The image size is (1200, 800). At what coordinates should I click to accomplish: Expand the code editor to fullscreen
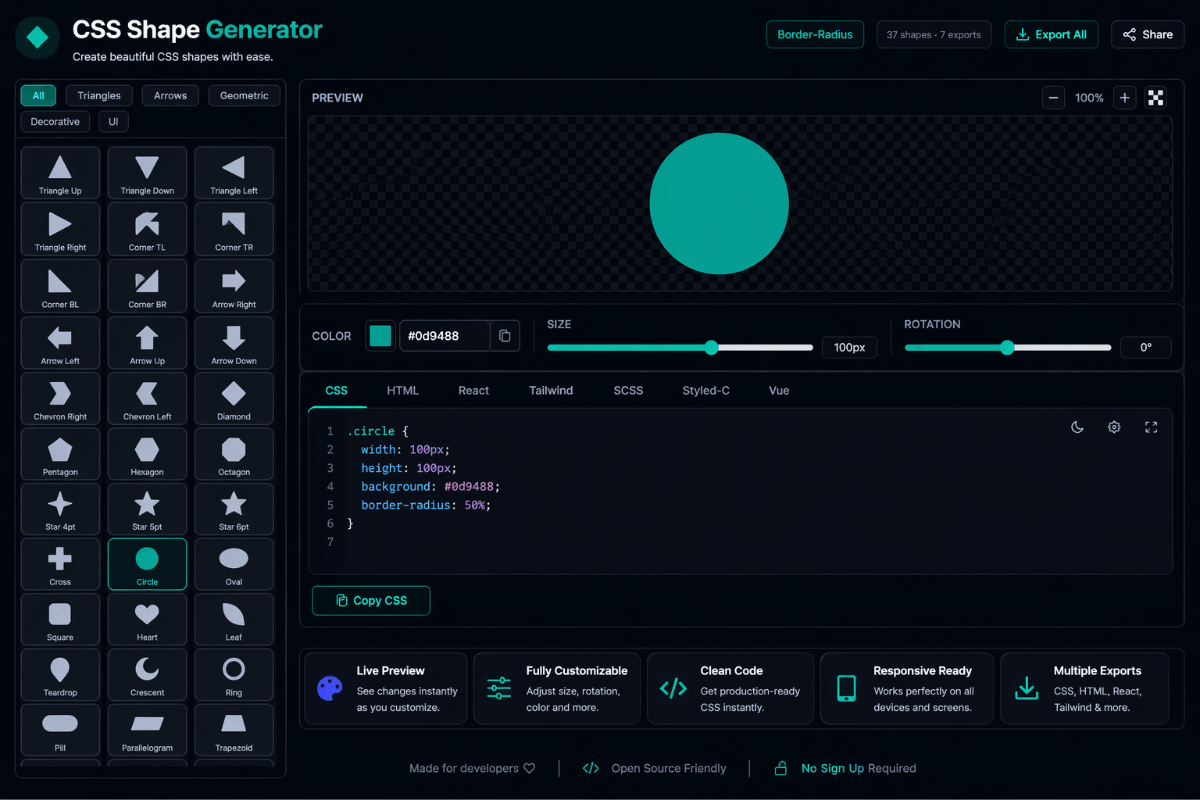[x=1151, y=427]
